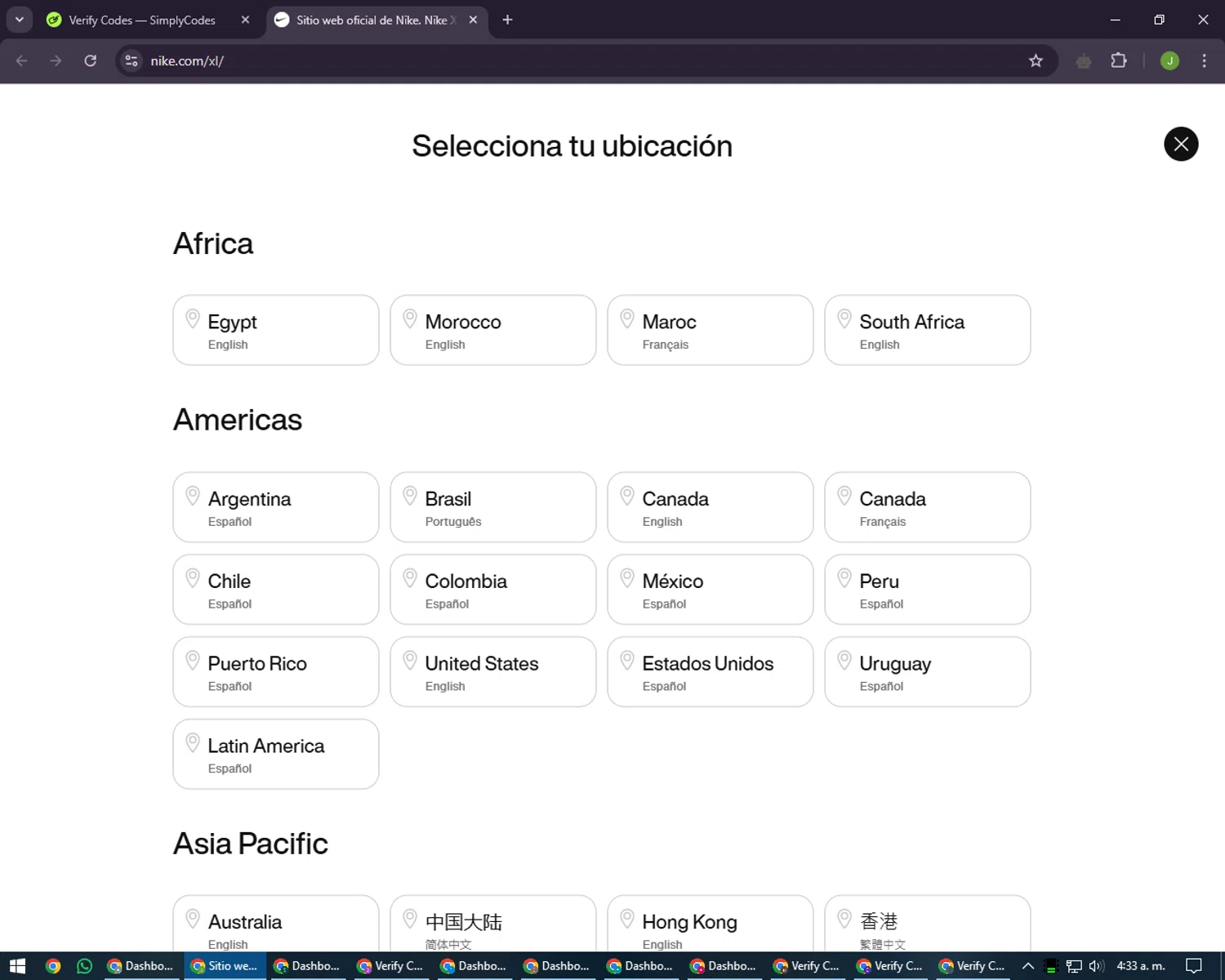
Task: View site information icon in address bar
Action: (131, 60)
